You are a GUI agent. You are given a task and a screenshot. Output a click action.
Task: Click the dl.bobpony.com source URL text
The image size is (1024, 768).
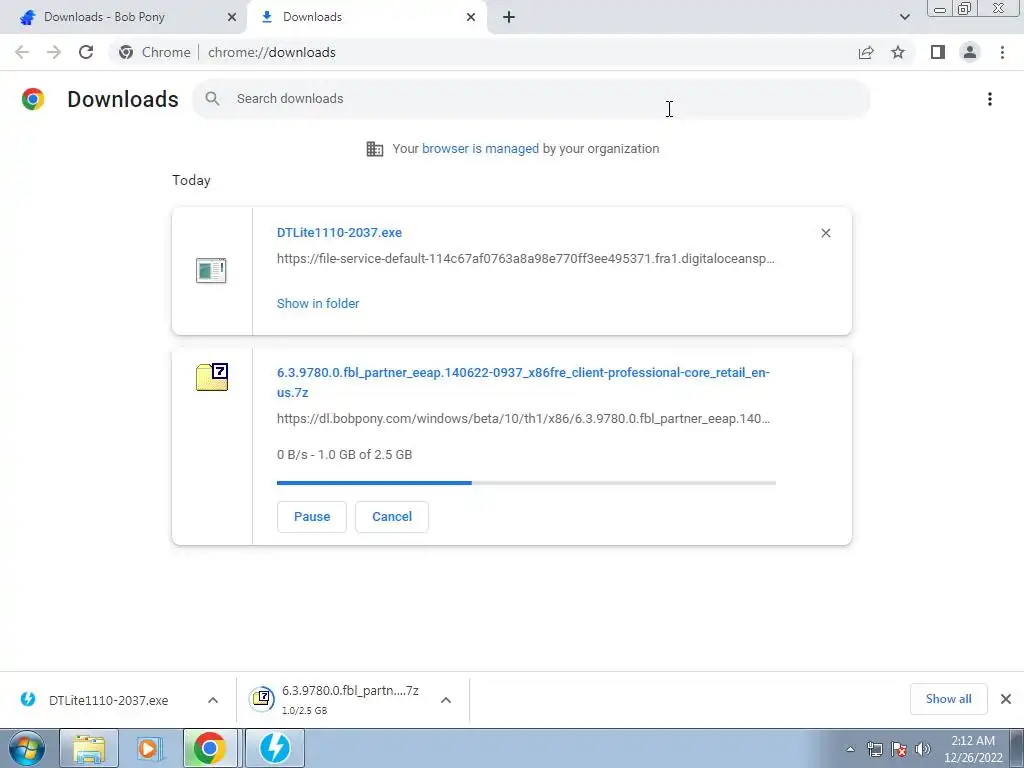click(523, 419)
